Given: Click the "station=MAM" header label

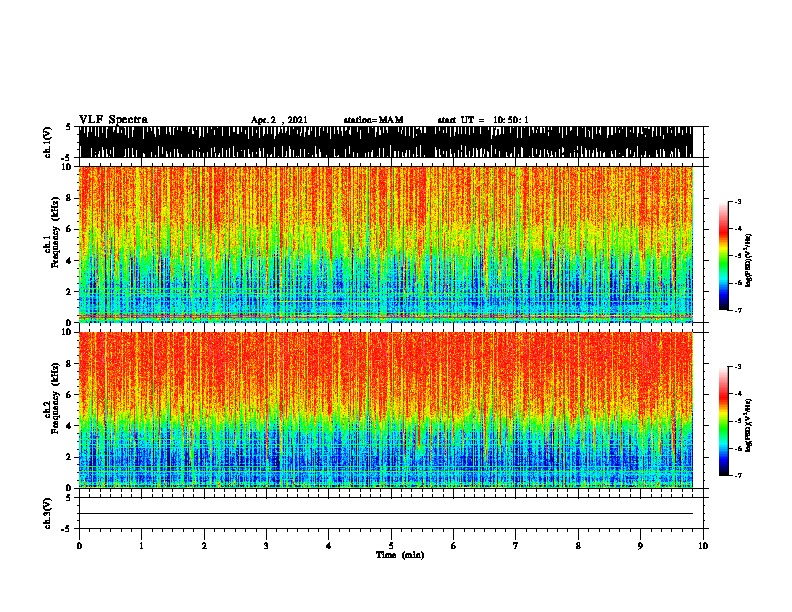Looking at the screenshot, I should pos(373,120).
